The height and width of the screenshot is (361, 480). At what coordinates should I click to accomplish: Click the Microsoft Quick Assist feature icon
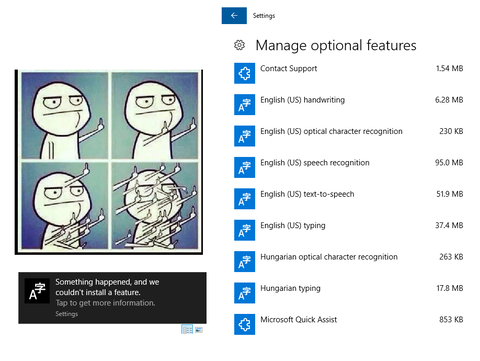click(x=244, y=324)
